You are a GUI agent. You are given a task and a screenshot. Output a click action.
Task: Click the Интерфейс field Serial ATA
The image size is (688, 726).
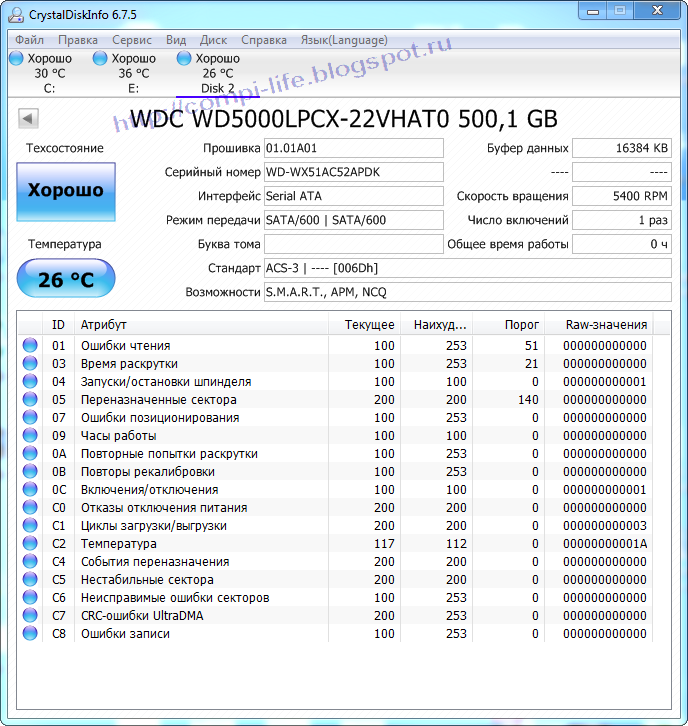click(354, 196)
